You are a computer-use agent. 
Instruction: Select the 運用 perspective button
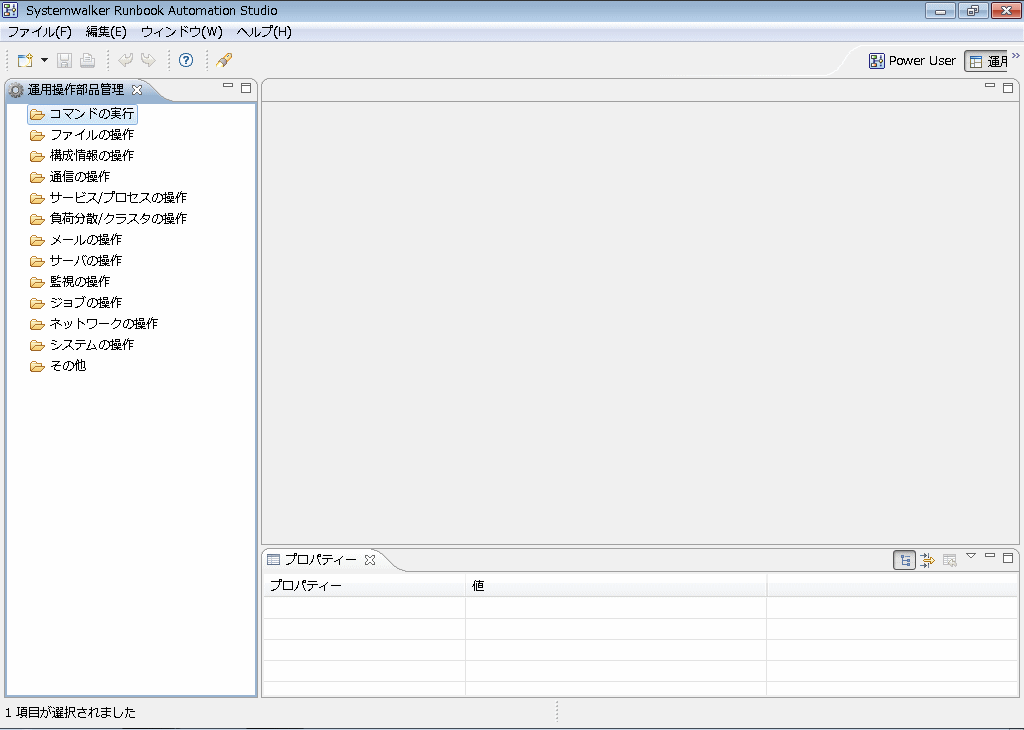coord(987,61)
